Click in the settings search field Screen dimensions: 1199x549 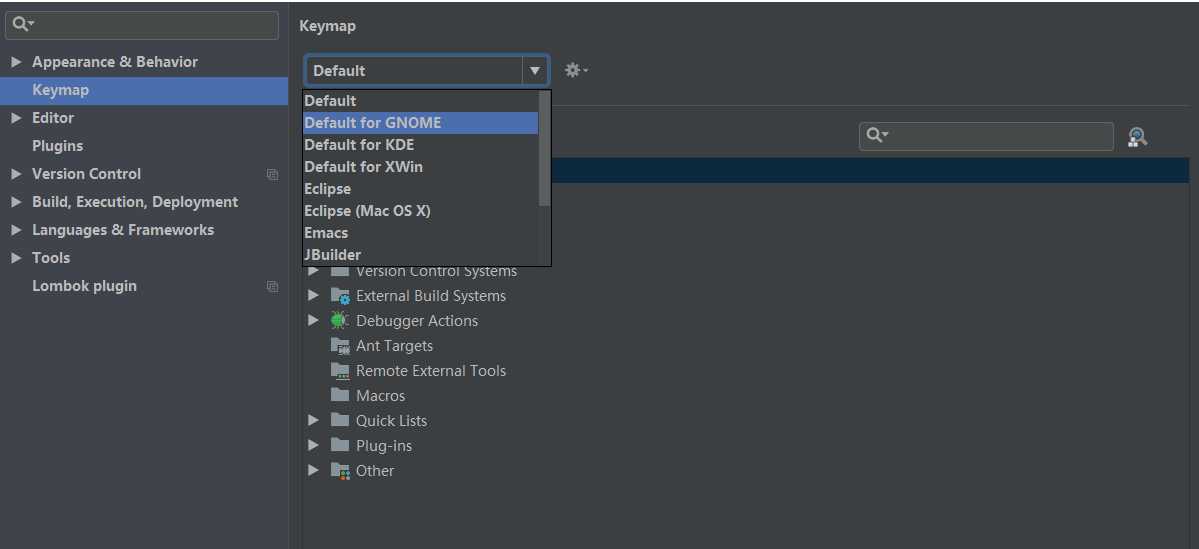(141, 25)
